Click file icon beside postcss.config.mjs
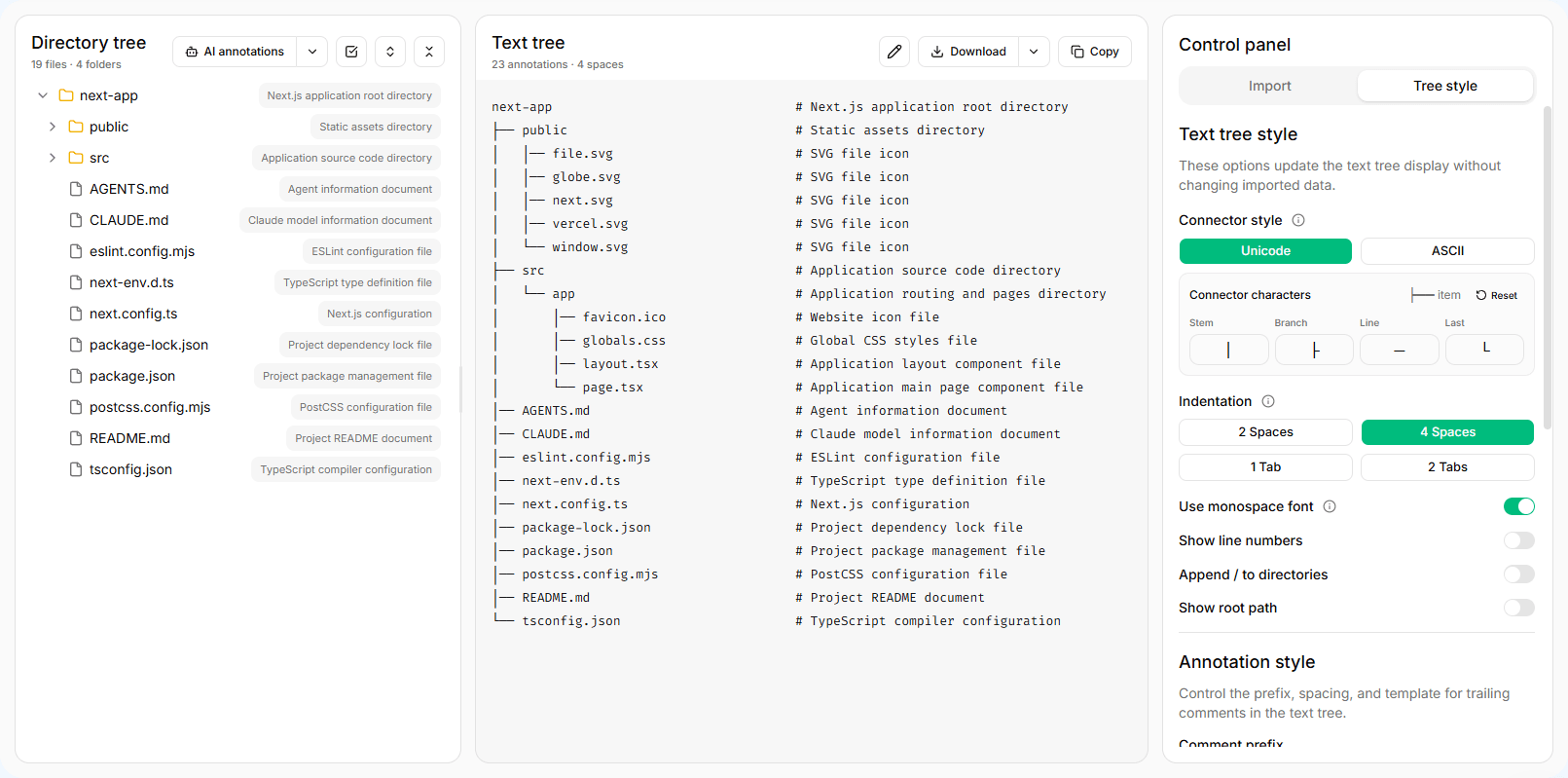The height and width of the screenshot is (778, 1568). [x=76, y=407]
